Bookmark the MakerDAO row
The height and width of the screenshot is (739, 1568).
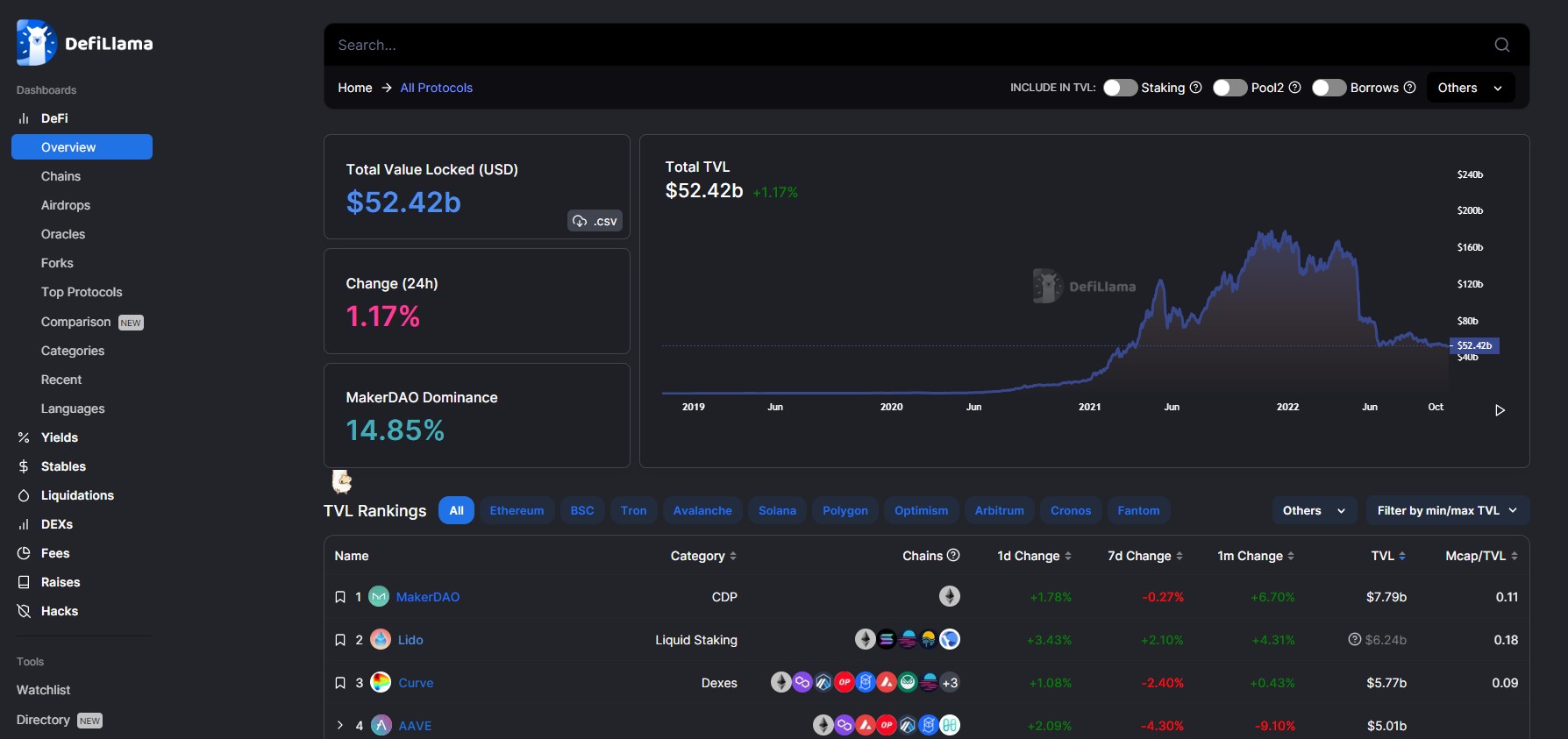(x=340, y=597)
